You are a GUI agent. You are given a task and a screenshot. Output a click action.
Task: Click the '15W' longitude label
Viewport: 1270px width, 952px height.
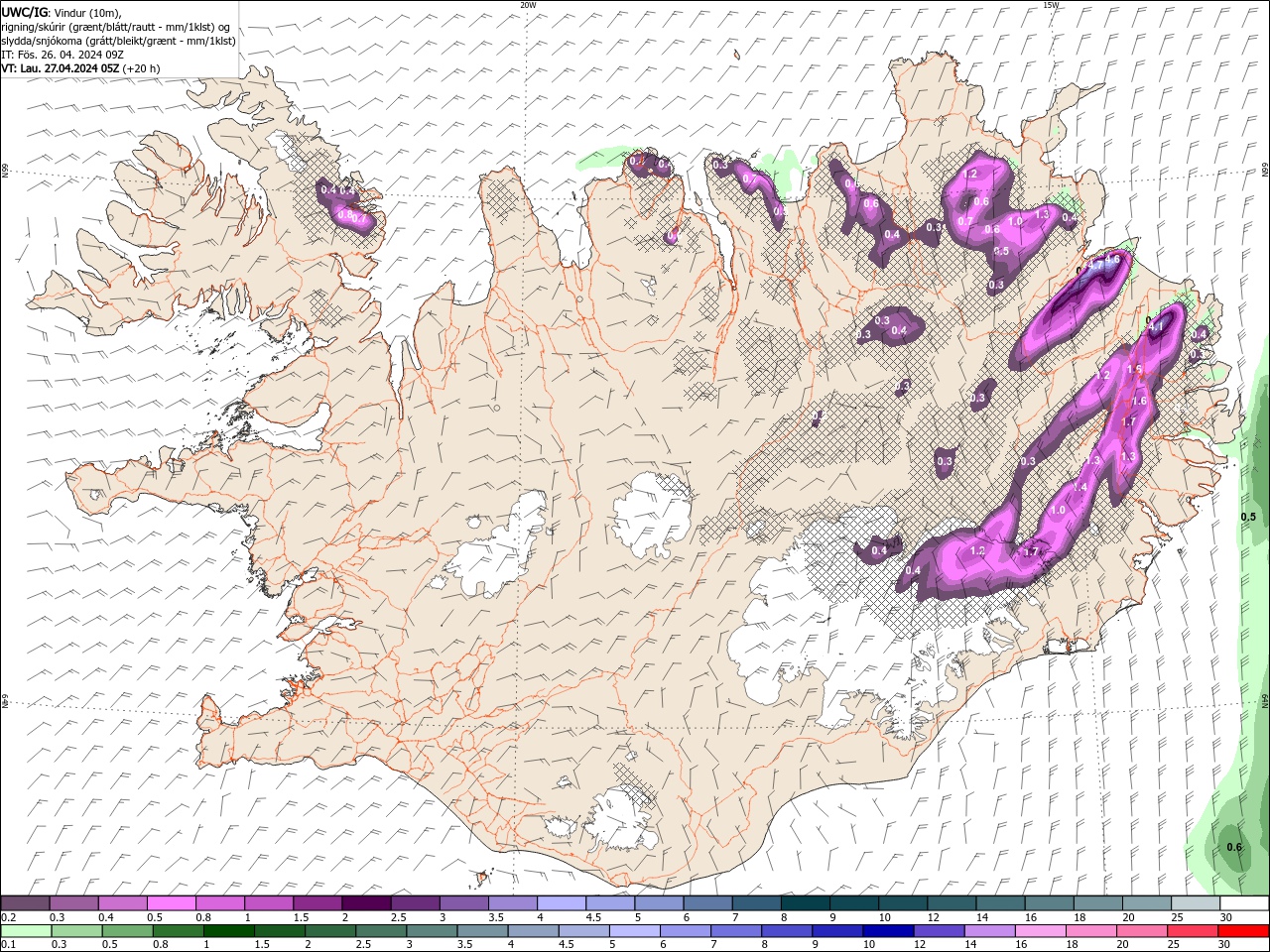click(x=1051, y=5)
